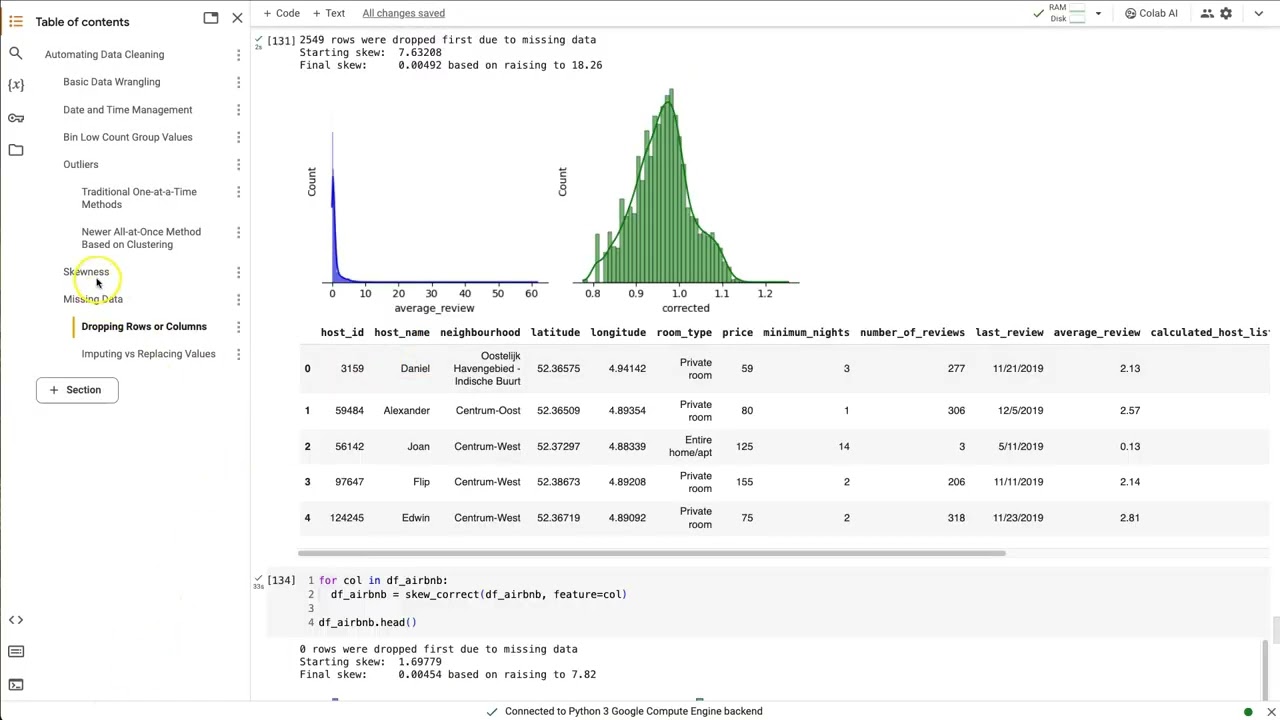Open options menu for Dropping Rows or Columns

[238, 327]
